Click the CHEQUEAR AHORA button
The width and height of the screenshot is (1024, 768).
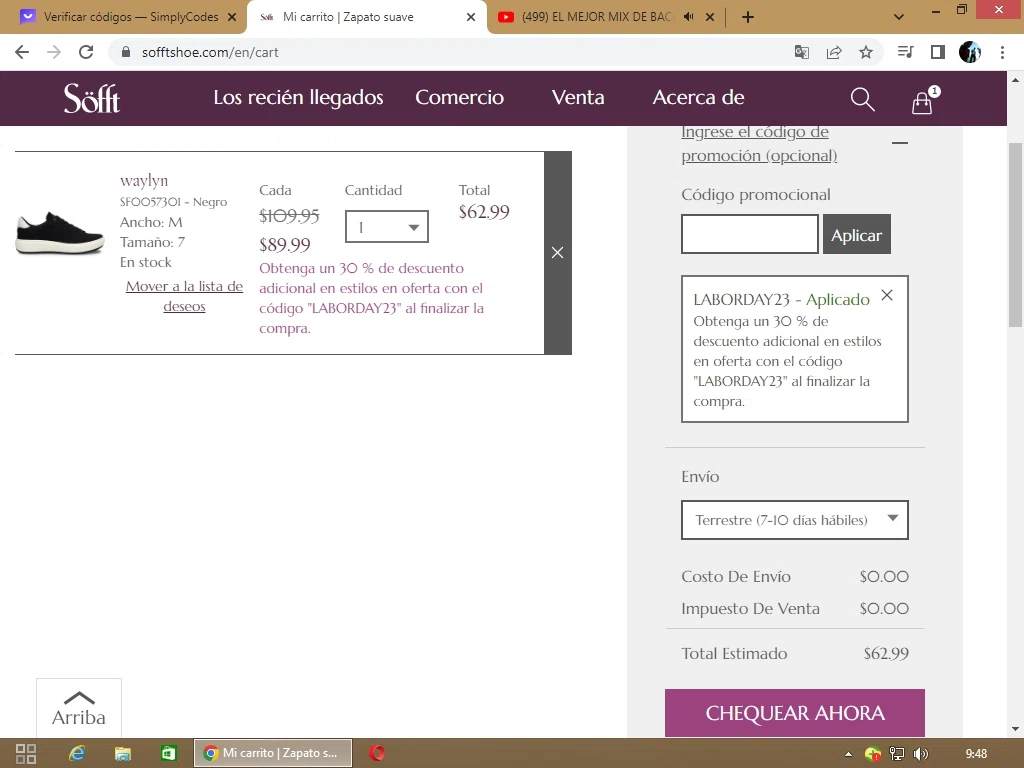point(795,712)
